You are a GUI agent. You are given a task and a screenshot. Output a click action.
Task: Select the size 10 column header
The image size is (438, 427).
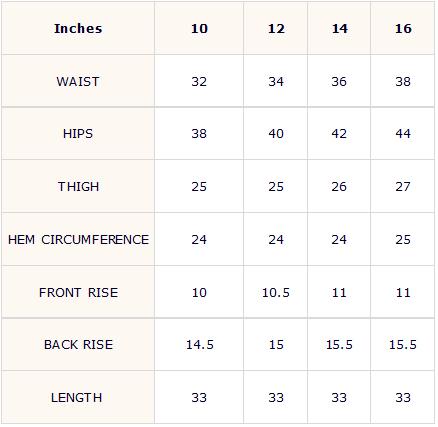tap(199, 29)
